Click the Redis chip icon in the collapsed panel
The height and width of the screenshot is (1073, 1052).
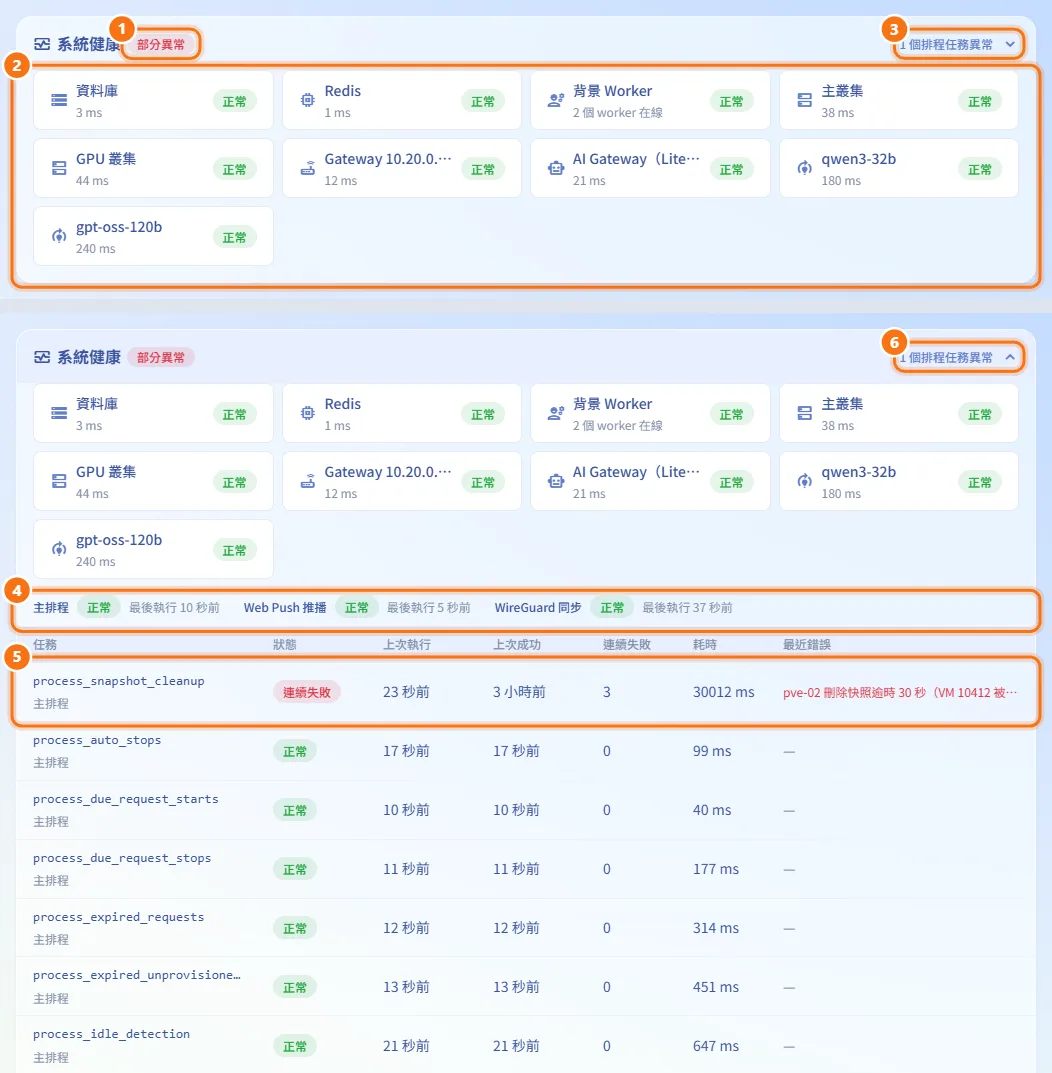click(x=308, y=101)
